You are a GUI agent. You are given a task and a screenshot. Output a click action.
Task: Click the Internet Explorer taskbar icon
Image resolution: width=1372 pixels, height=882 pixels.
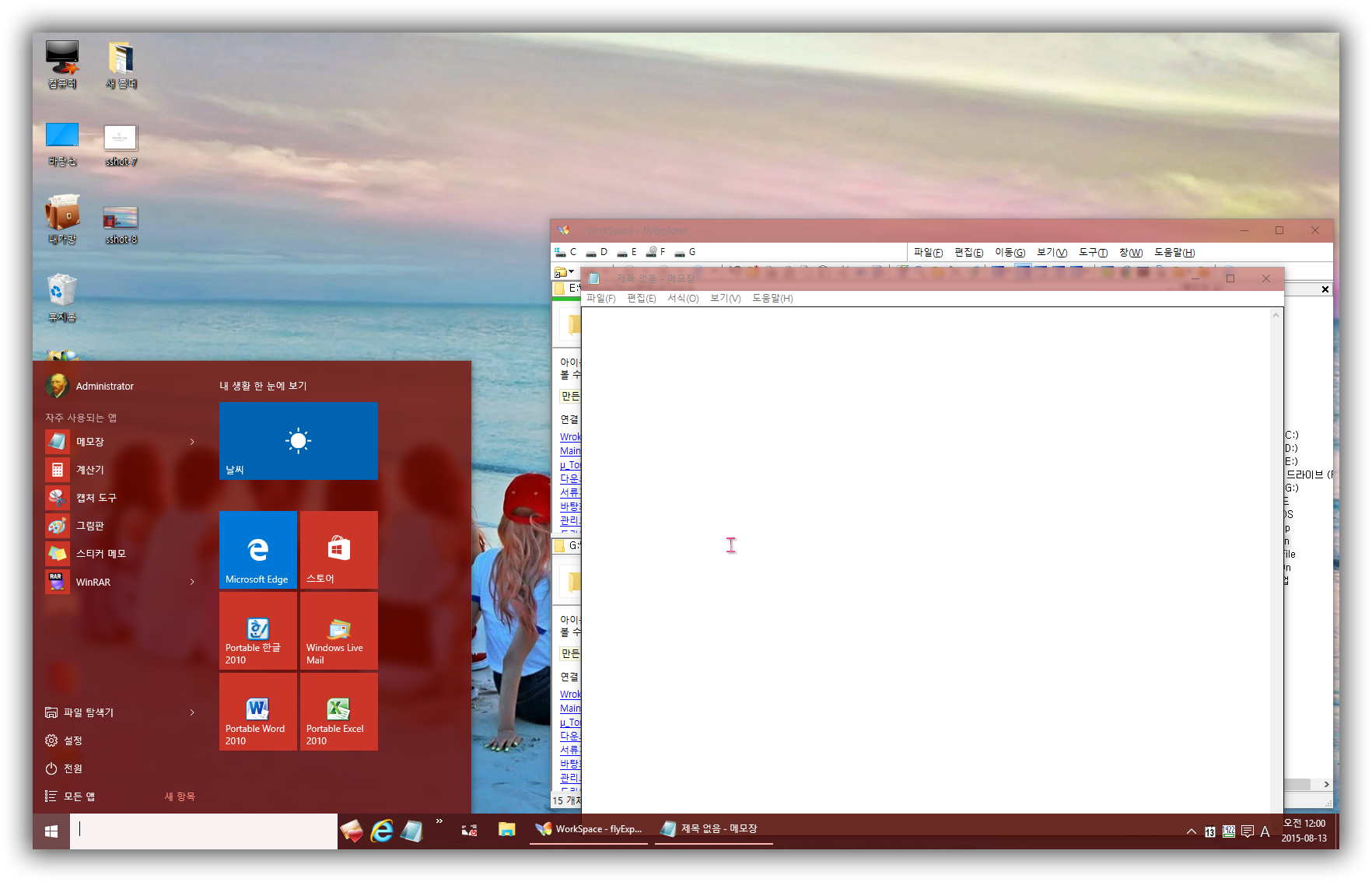click(382, 831)
